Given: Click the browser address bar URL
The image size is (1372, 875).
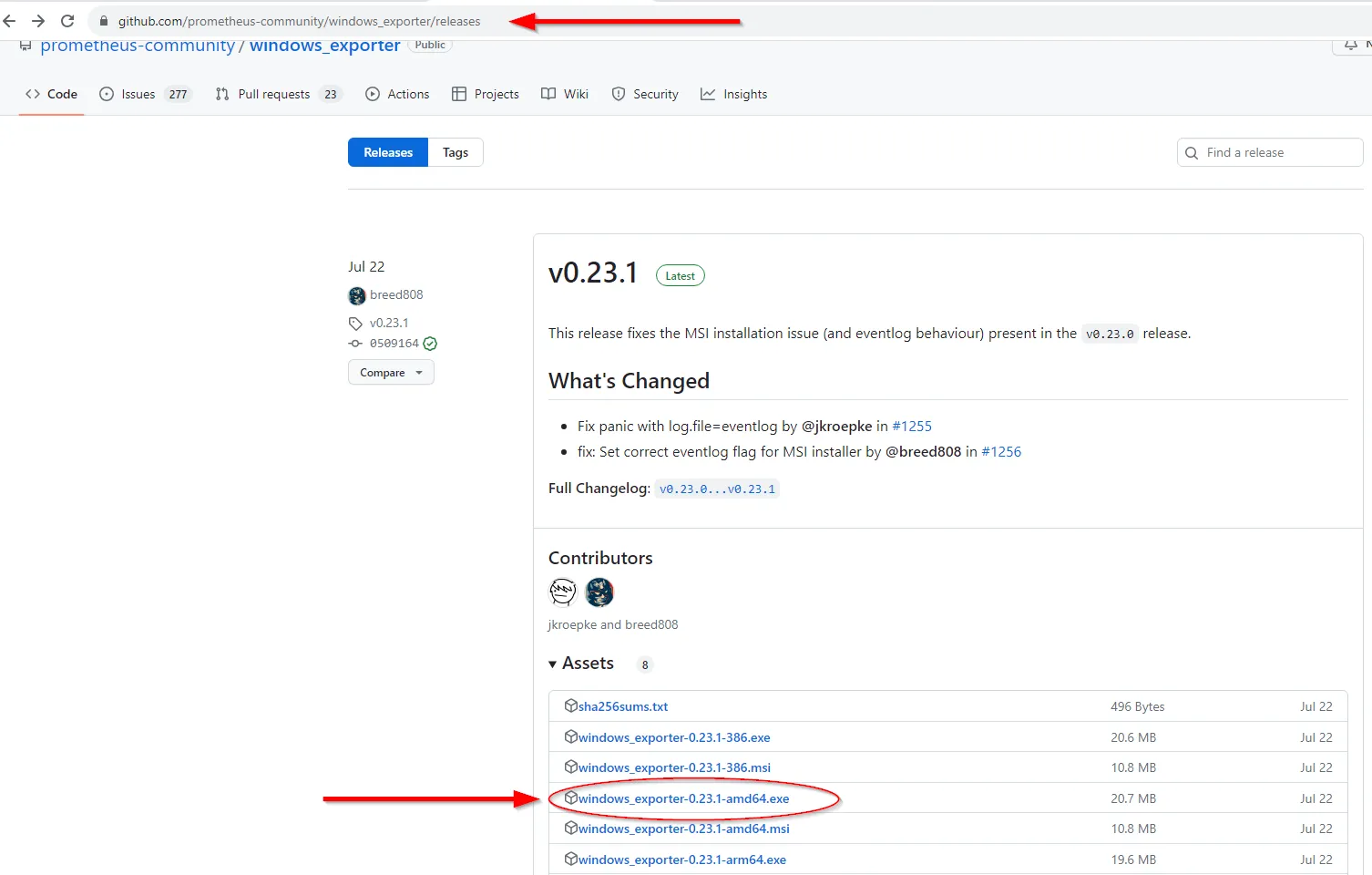Looking at the screenshot, I should coord(299,21).
